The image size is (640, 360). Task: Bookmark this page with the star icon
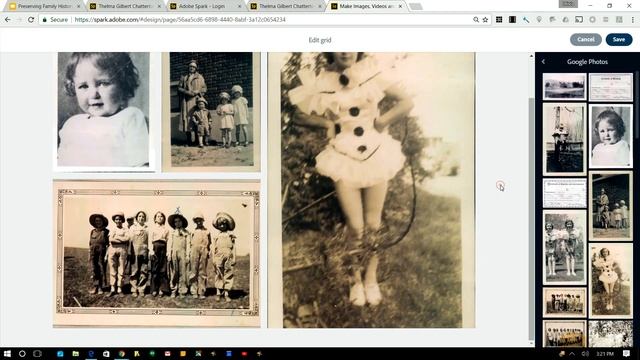(485, 20)
